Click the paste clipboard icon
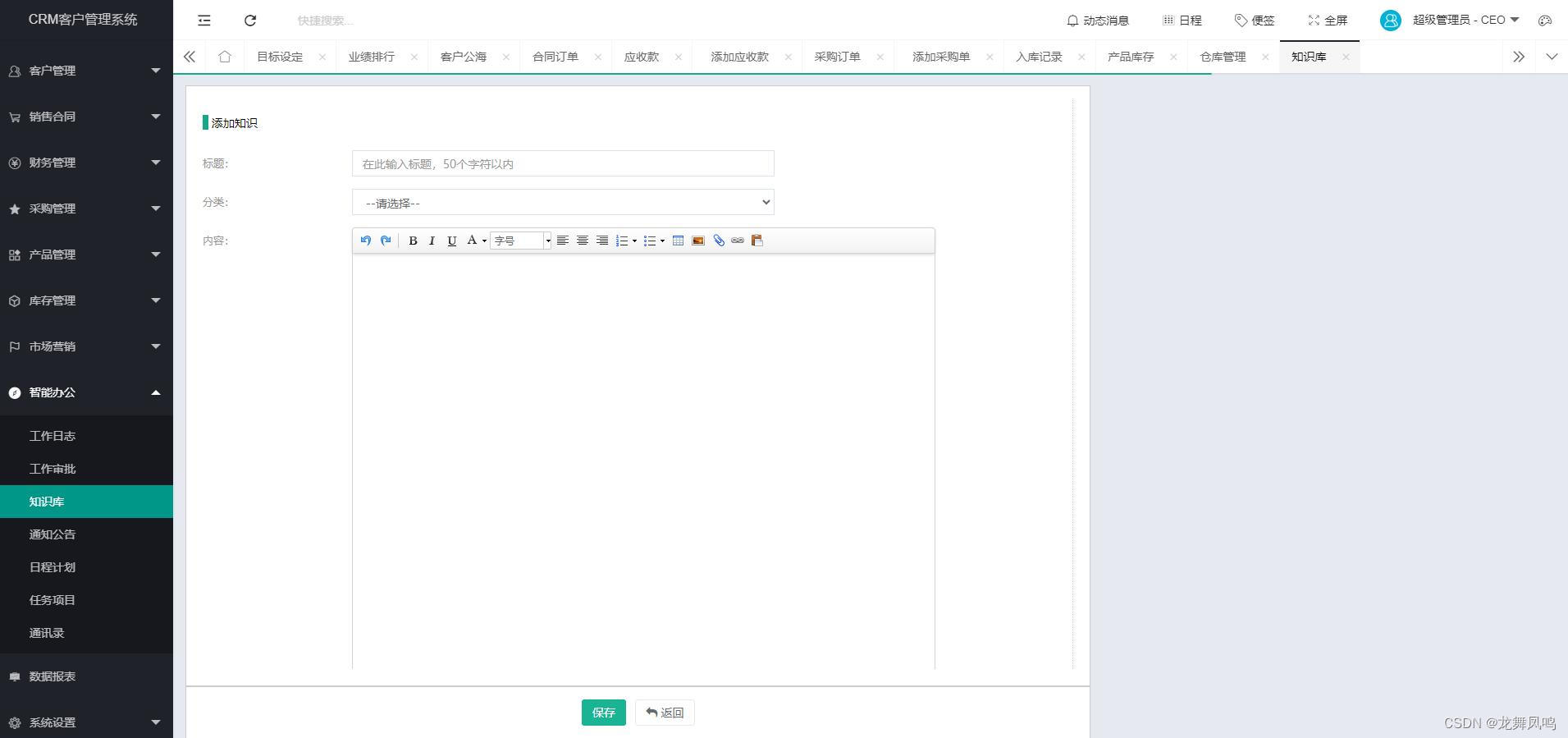 [757, 241]
